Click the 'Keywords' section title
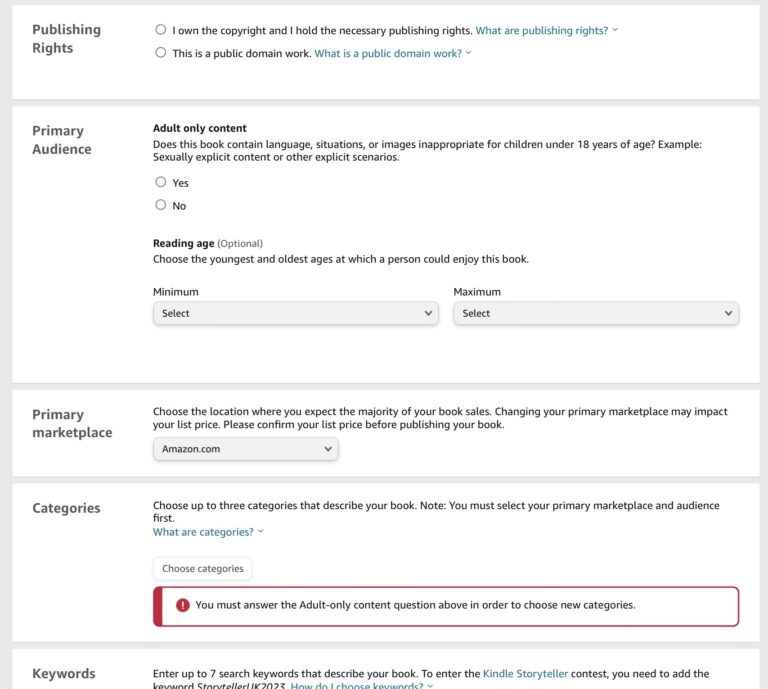The height and width of the screenshot is (689, 768). pos(64,674)
